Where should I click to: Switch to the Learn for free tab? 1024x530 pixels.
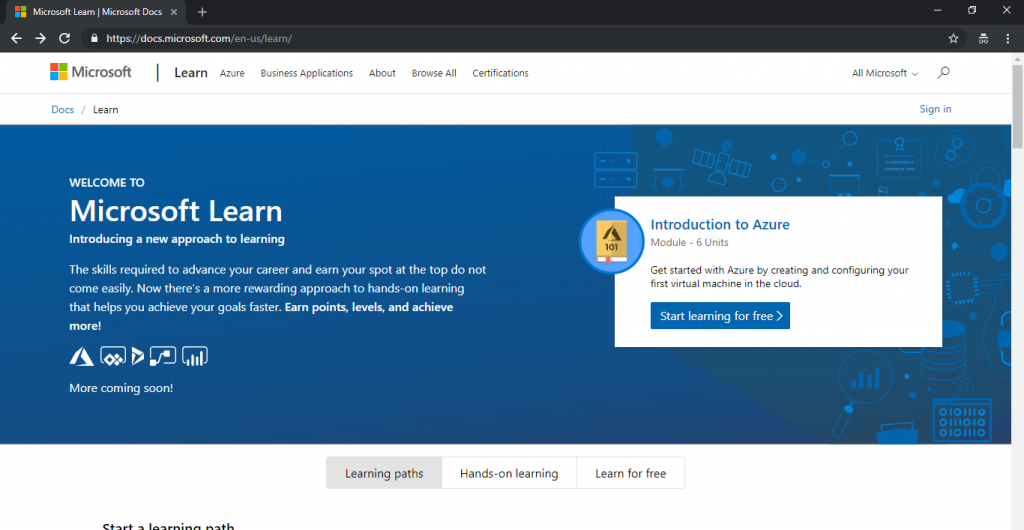pos(630,473)
